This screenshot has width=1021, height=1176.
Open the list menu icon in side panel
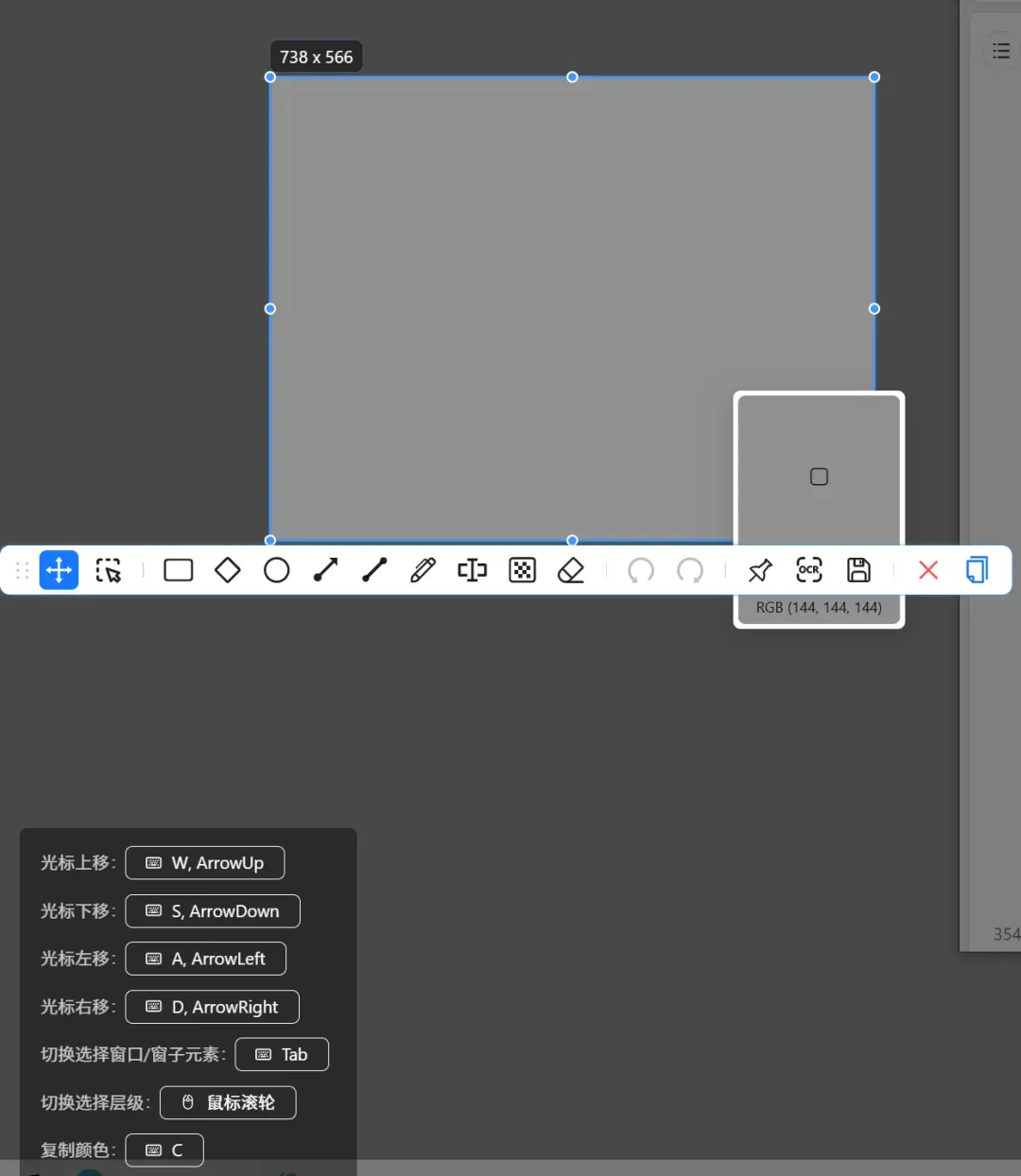point(1001,50)
